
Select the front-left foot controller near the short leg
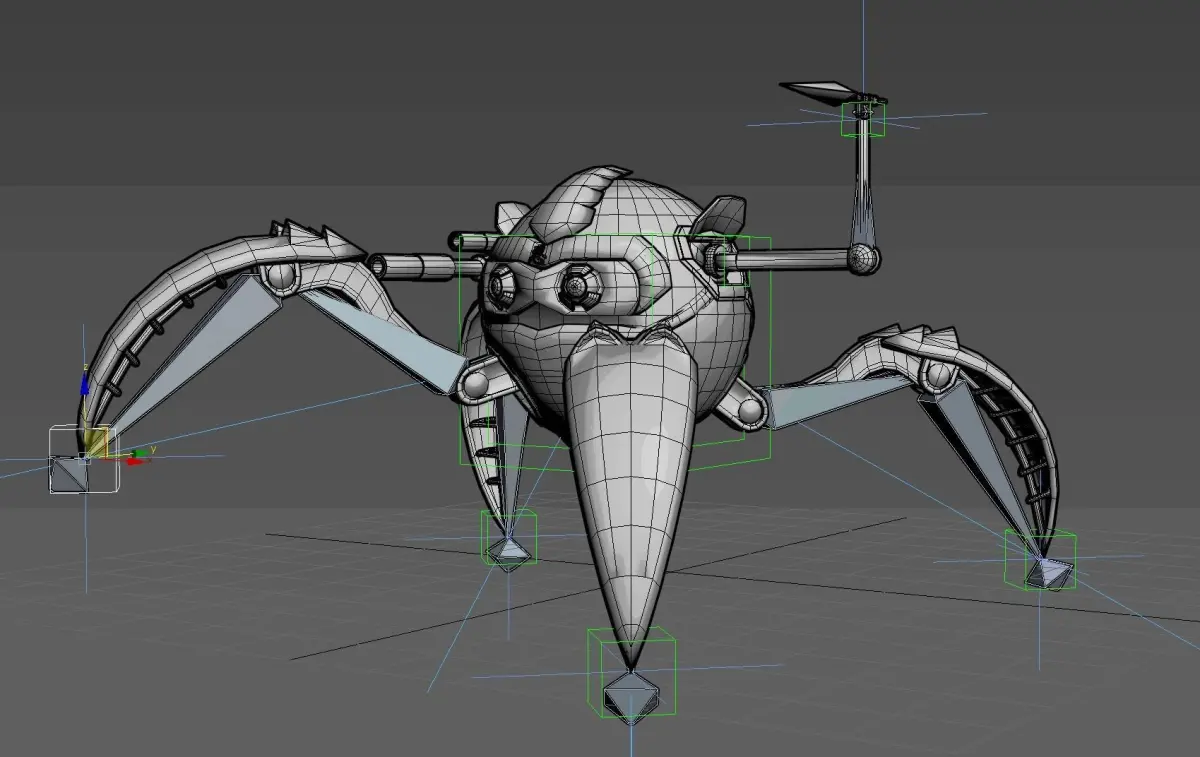point(509,540)
